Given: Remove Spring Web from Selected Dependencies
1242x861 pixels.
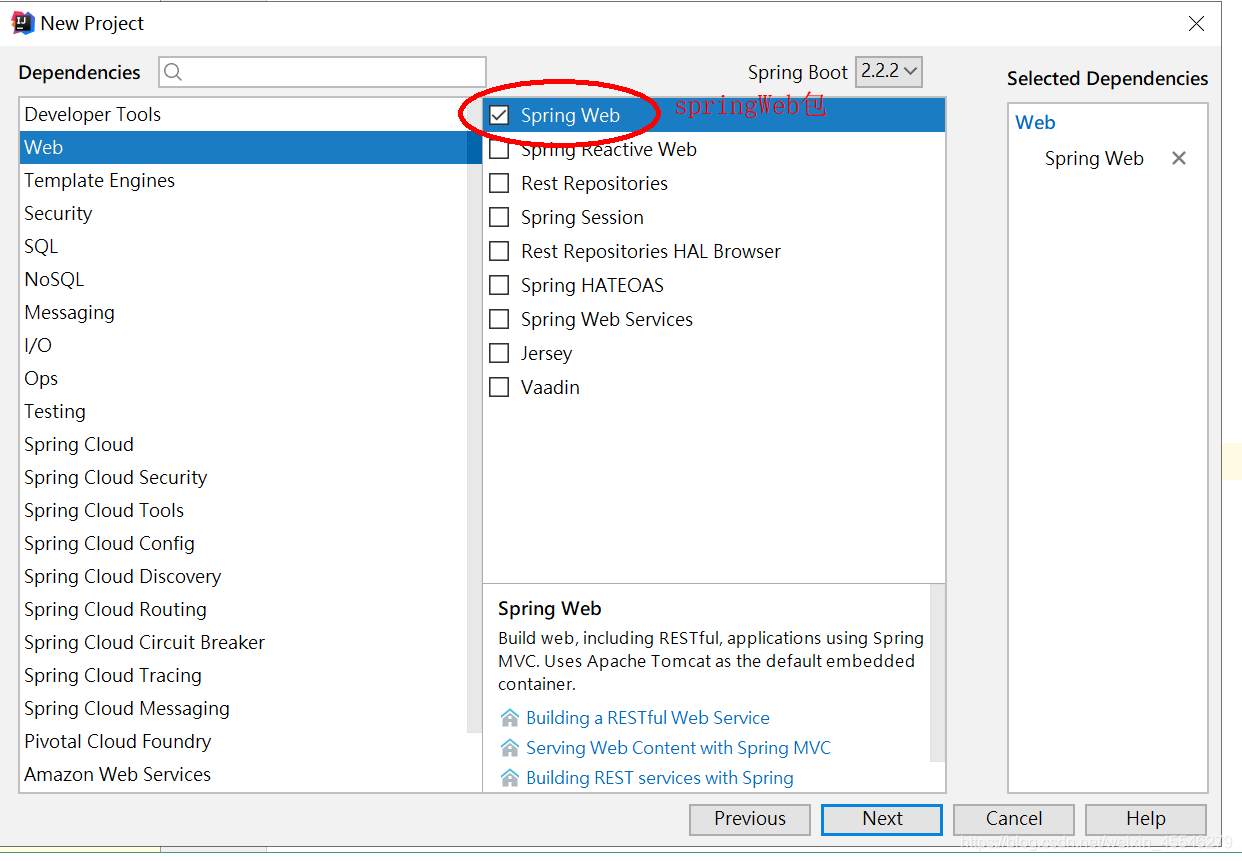Looking at the screenshot, I should click(1179, 158).
